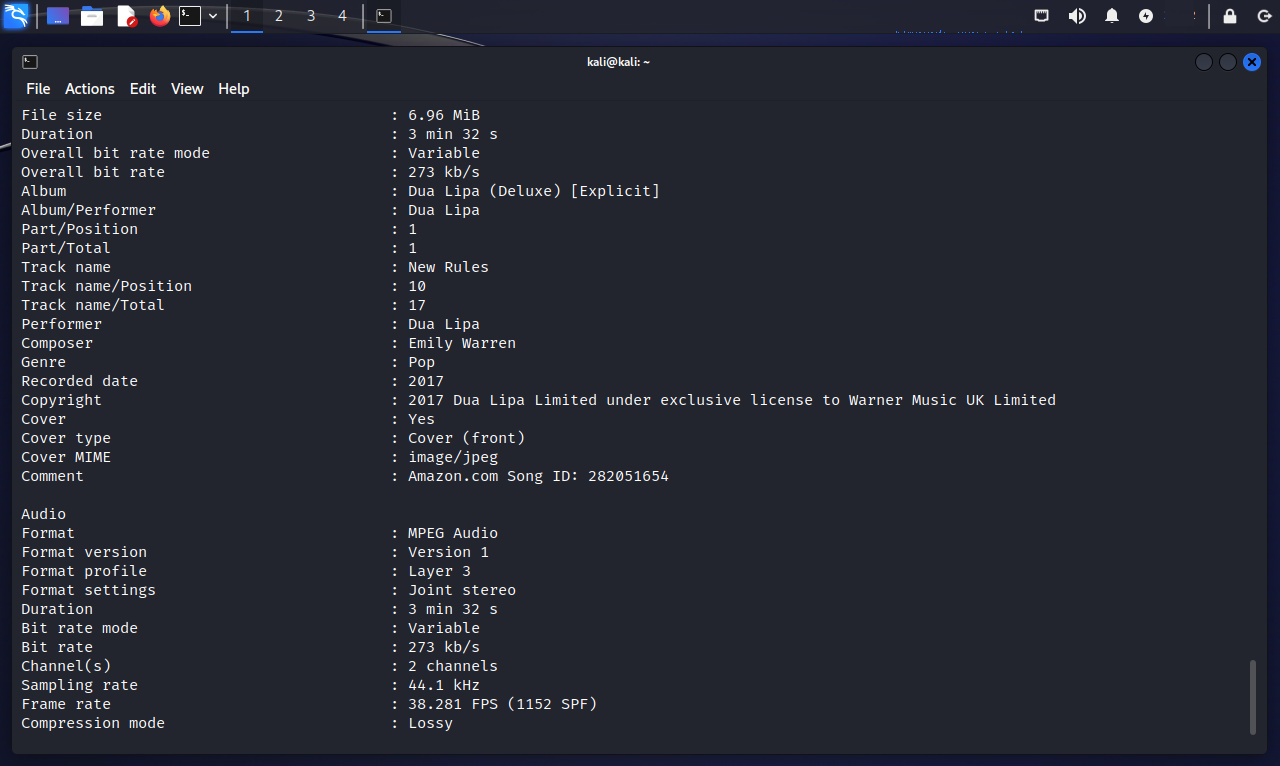The height and width of the screenshot is (766, 1280).
Task: Launch Firefox from the top panel
Action: 160,16
